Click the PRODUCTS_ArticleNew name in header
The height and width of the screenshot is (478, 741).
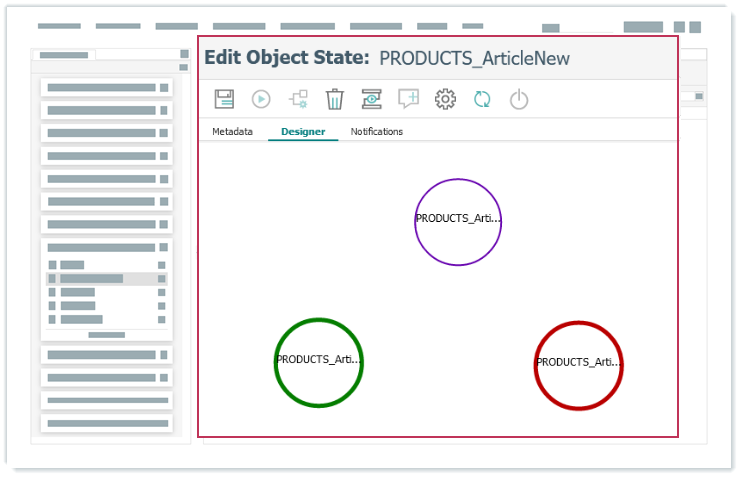[474, 59]
